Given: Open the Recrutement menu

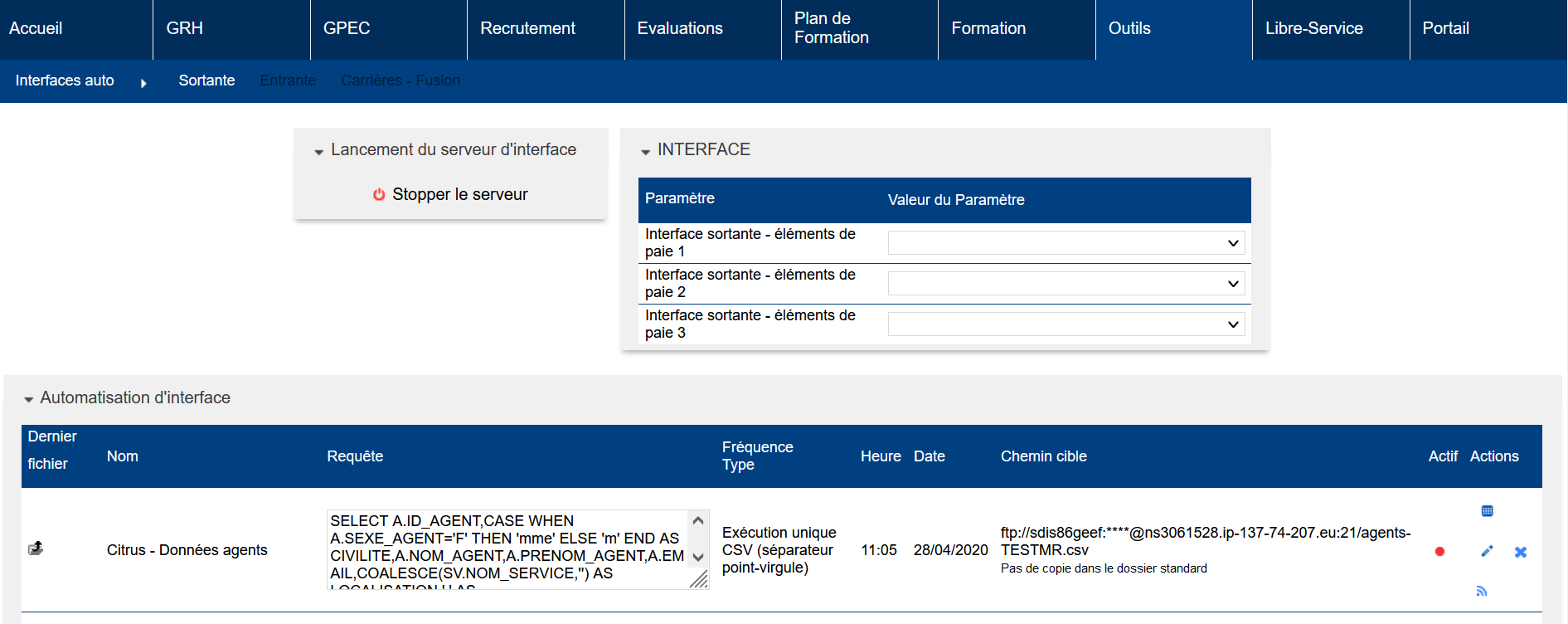Looking at the screenshot, I should click(527, 29).
